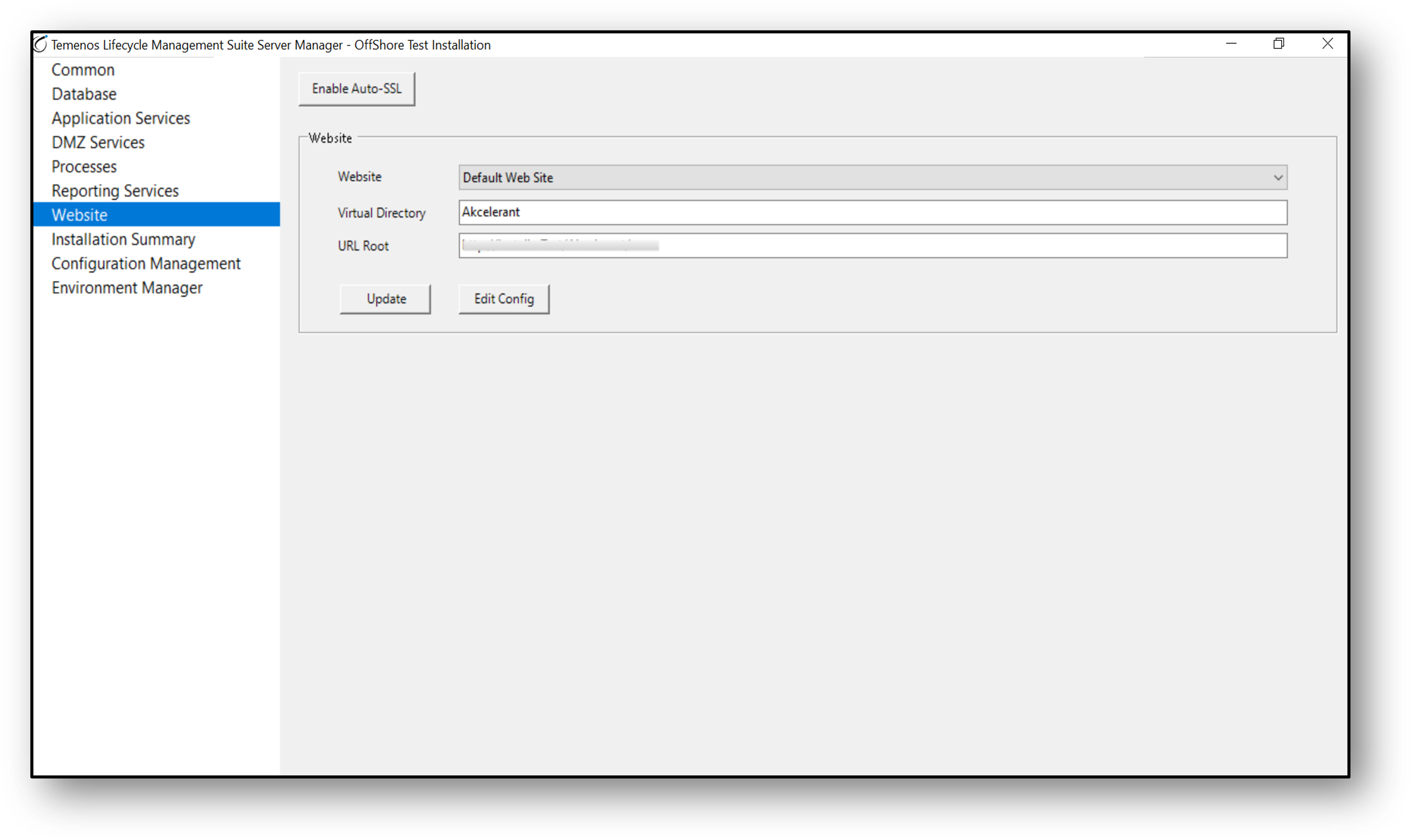
Task: Click the Virtual Directory label
Action: (x=381, y=214)
